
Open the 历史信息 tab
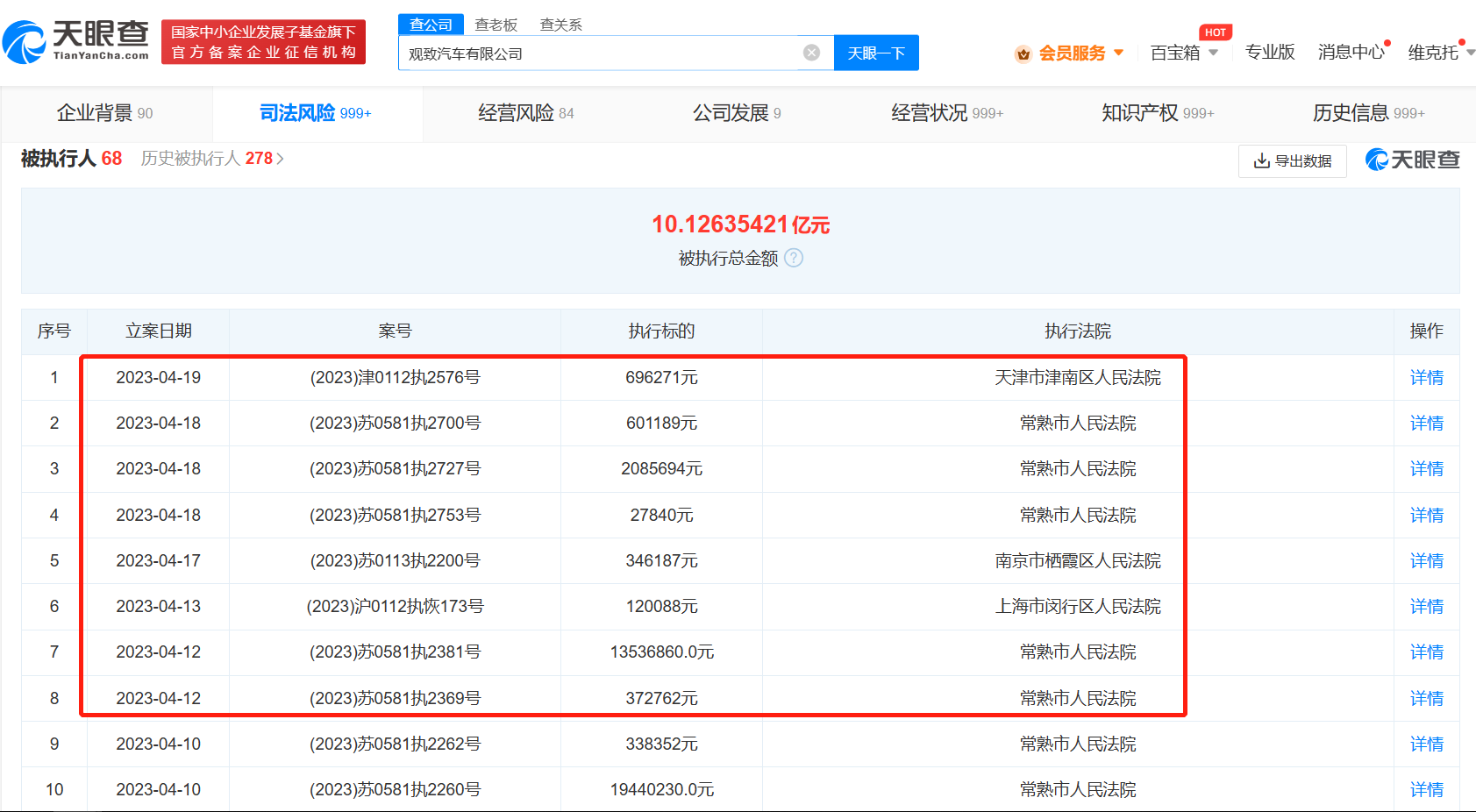(1368, 113)
